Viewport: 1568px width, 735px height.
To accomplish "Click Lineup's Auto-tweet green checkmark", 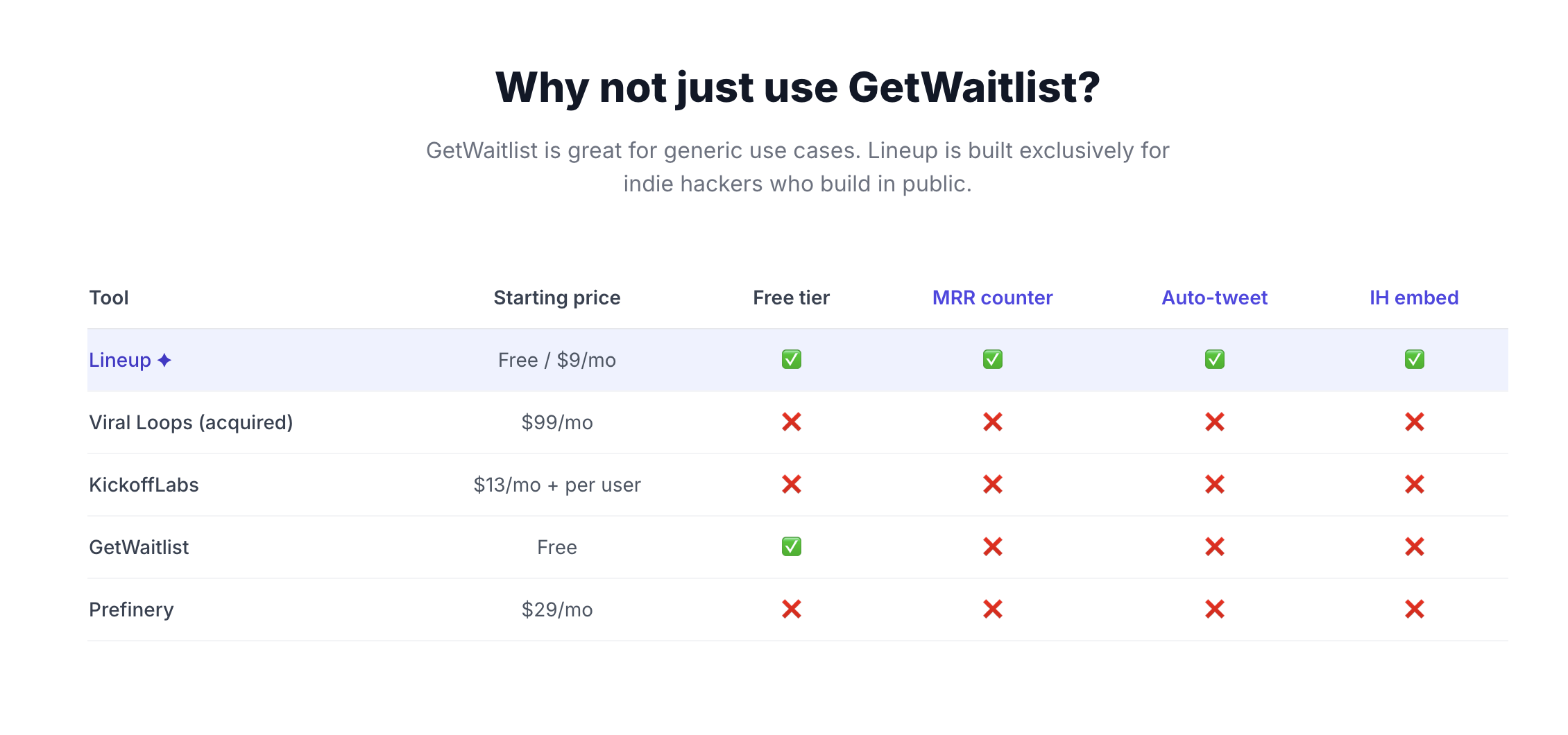I will click(1214, 359).
